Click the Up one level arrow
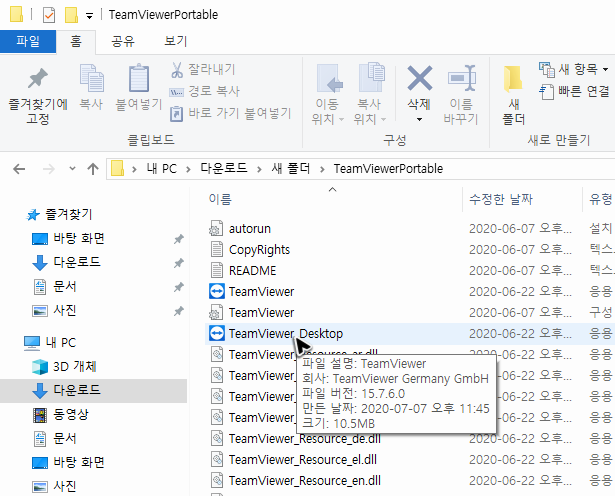The image size is (615, 496). point(93,169)
